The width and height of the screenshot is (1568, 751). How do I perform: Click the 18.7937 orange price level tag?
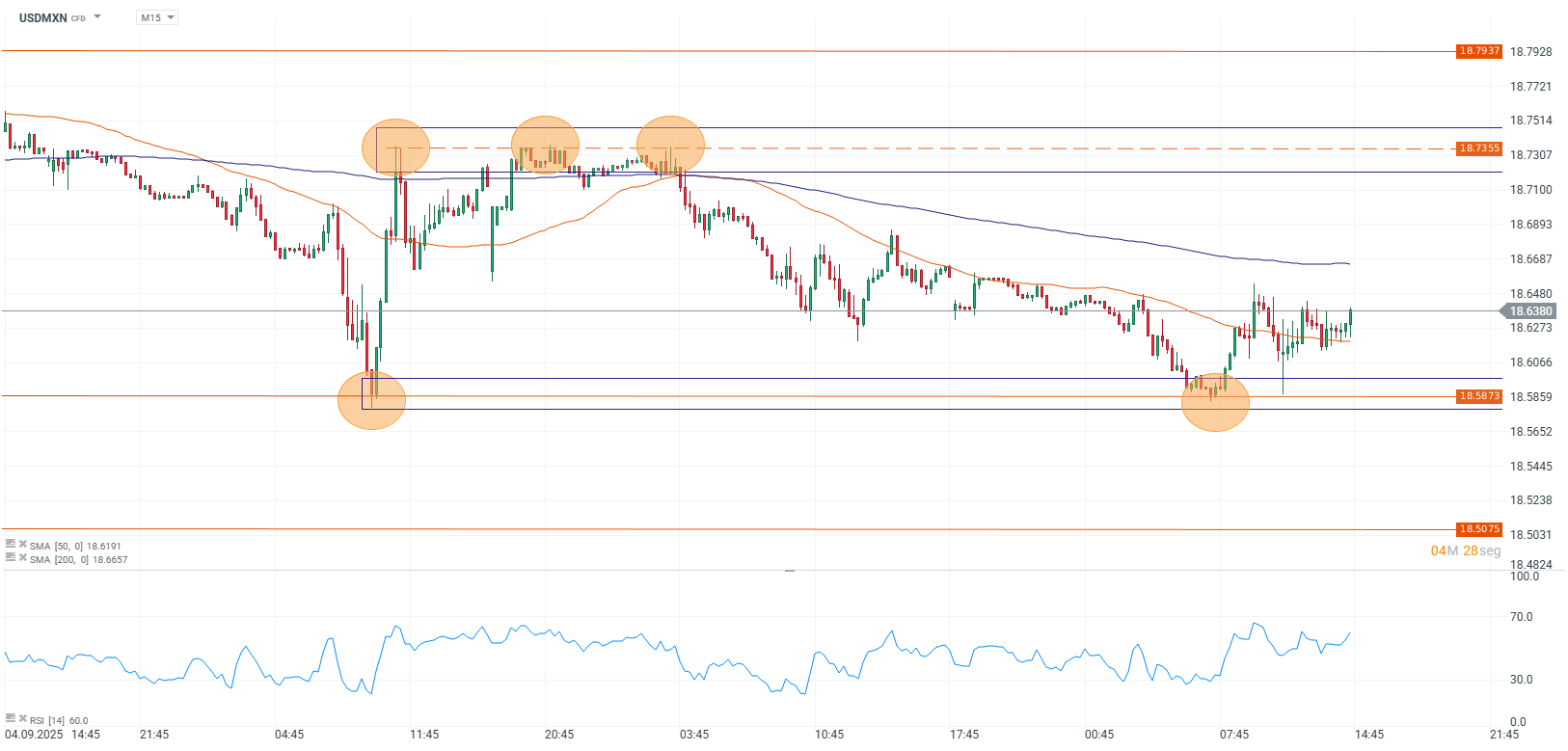click(1479, 51)
